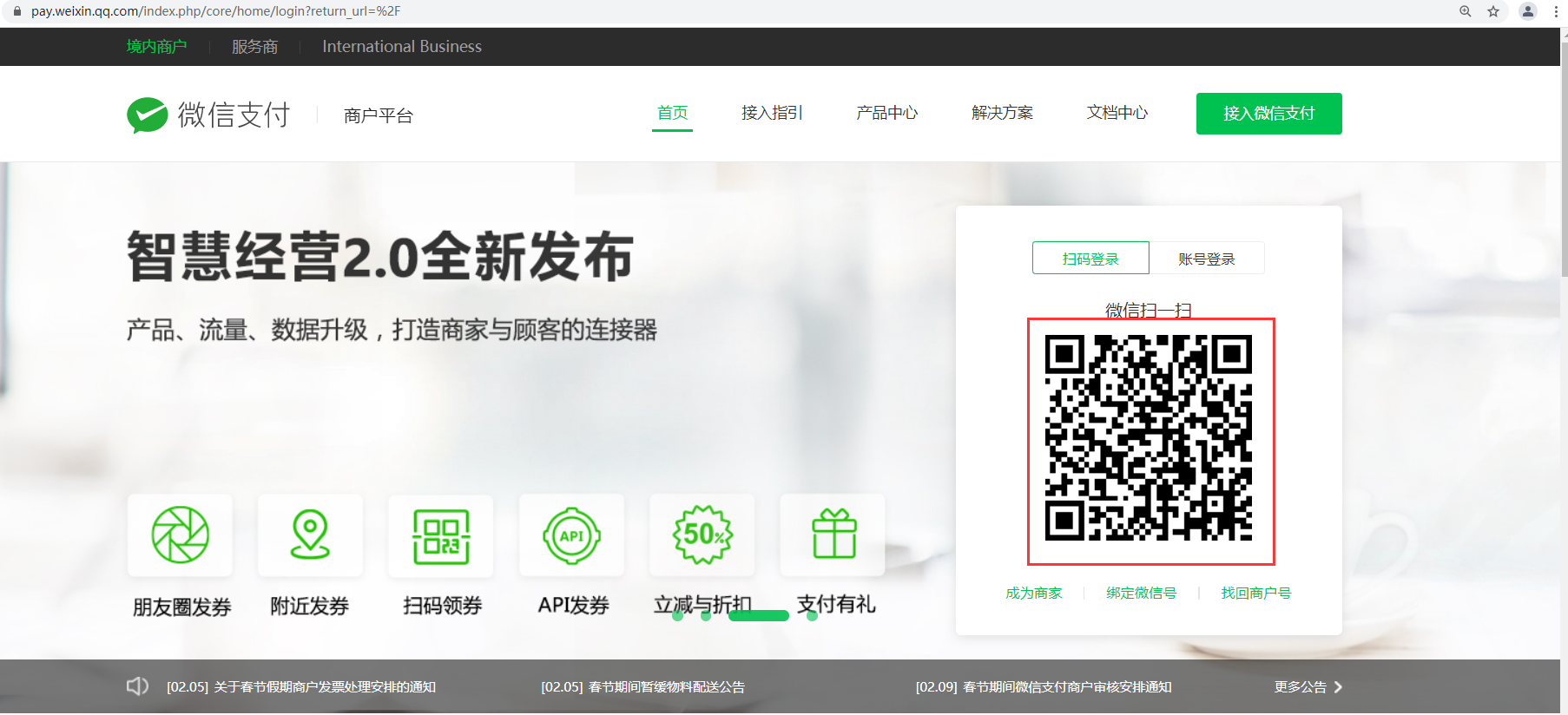Image resolution: width=1568 pixels, height=715 pixels.
Task: Click the WeChat Pay green logo icon
Action: 148,115
